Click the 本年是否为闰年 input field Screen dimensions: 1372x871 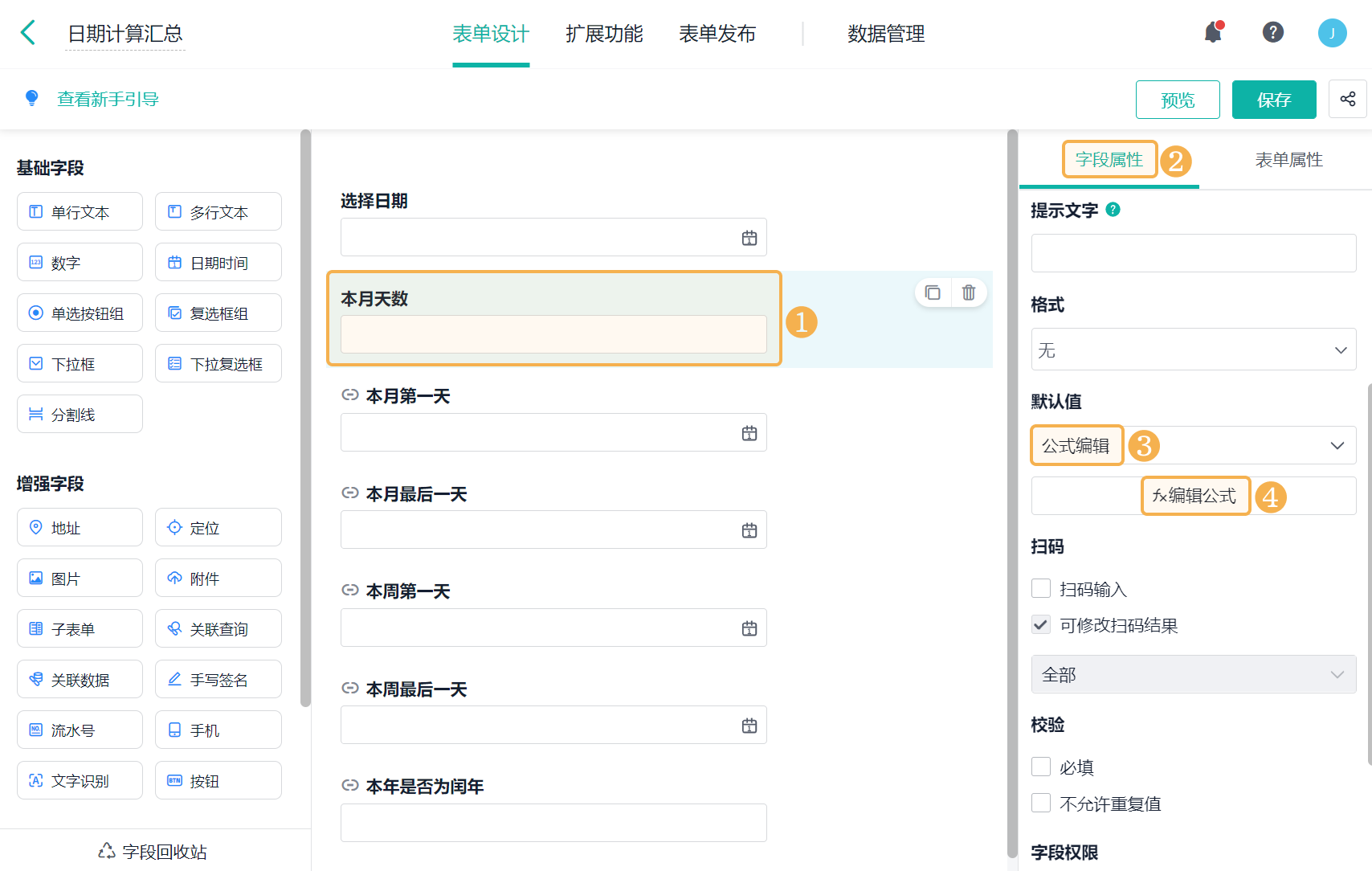[x=553, y=823]
